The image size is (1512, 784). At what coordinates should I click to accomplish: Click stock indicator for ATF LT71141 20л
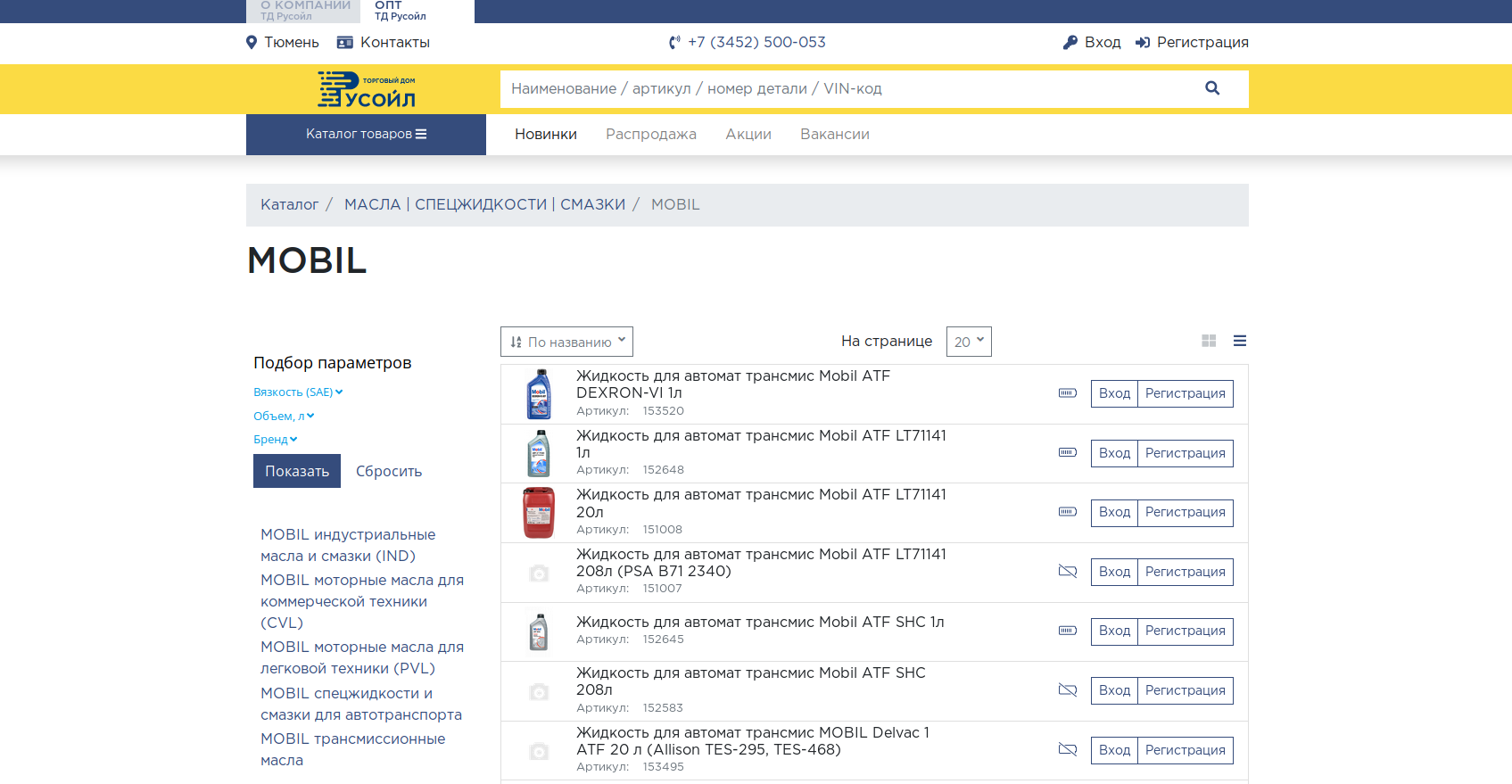pyautogui.click(x=1068, y=512)
